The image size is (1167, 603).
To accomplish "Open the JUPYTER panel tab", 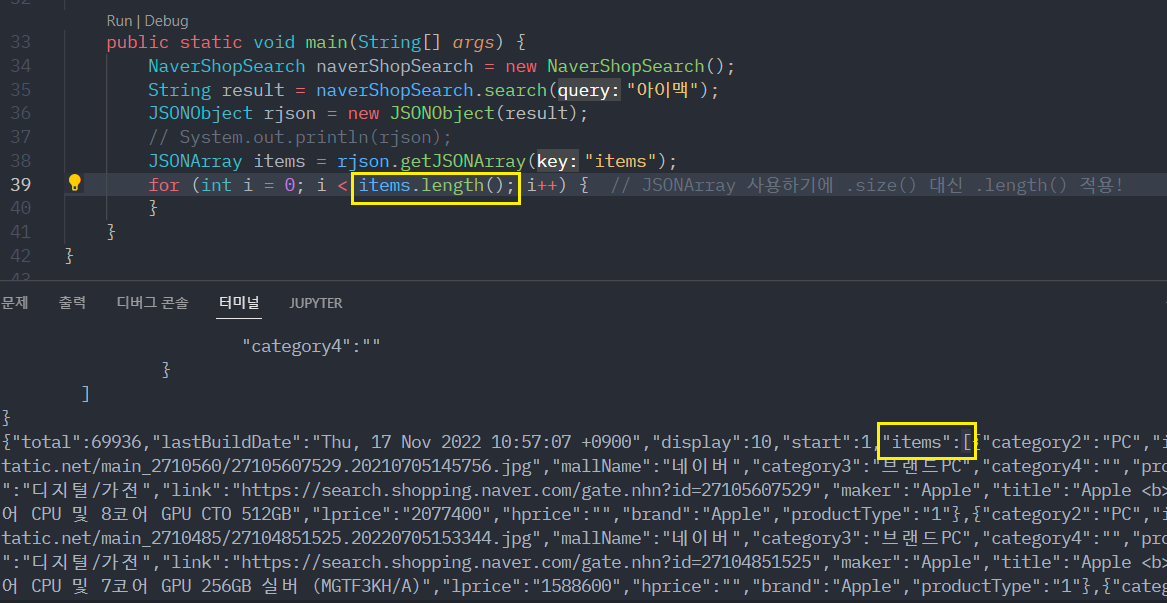I will click(x=316, y=303).
